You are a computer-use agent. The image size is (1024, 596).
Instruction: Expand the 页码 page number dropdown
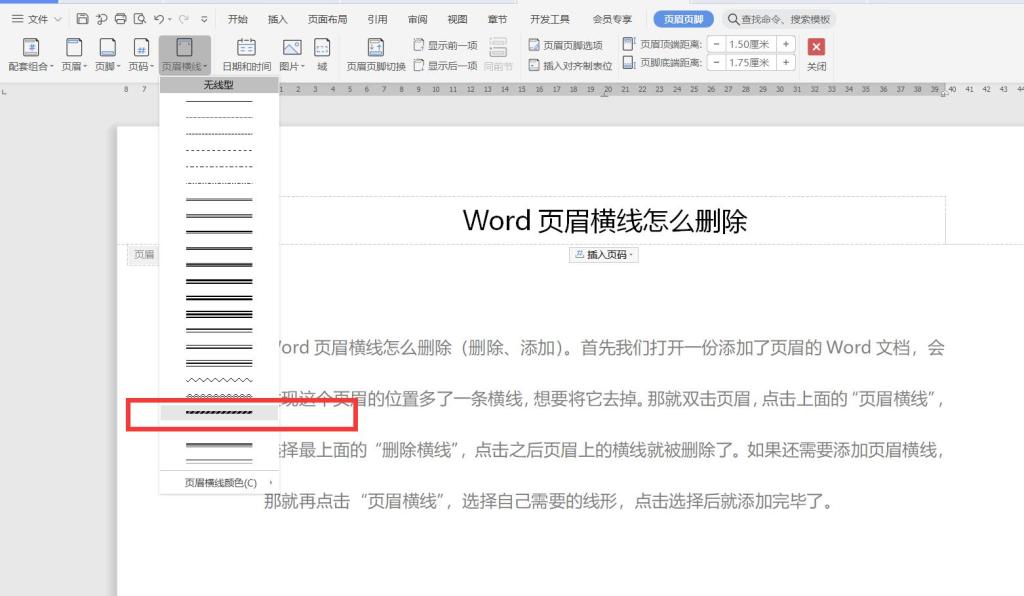[x=141, y=66]
